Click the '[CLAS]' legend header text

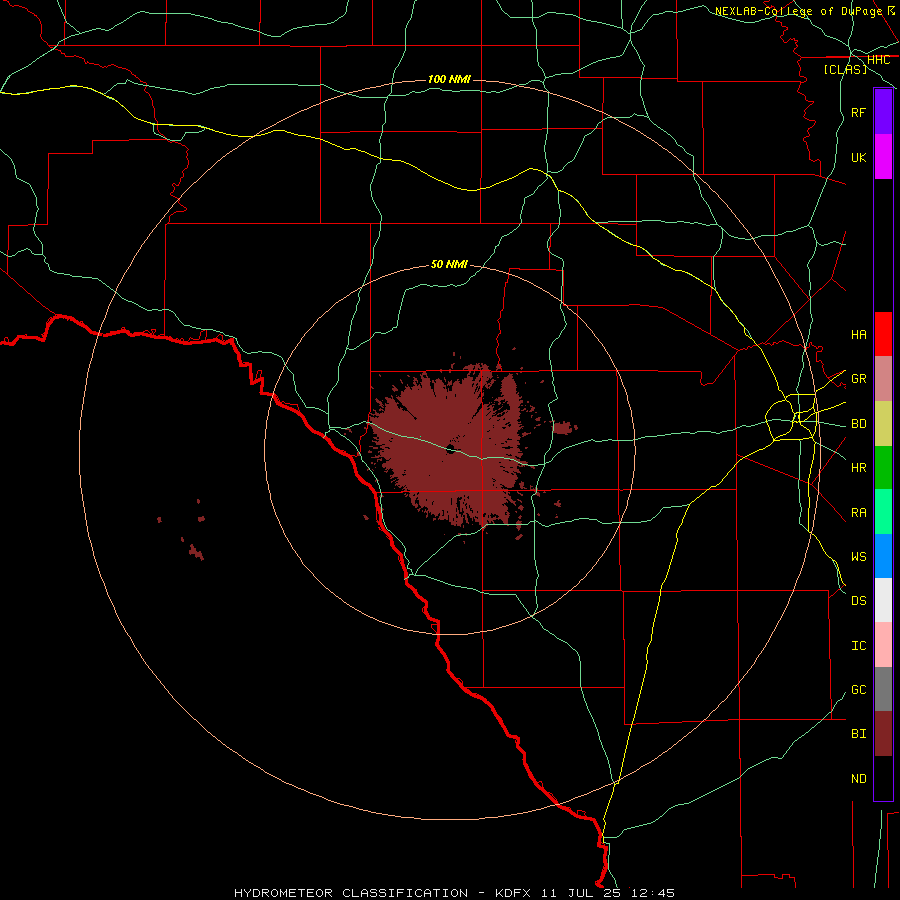(845, 69)
